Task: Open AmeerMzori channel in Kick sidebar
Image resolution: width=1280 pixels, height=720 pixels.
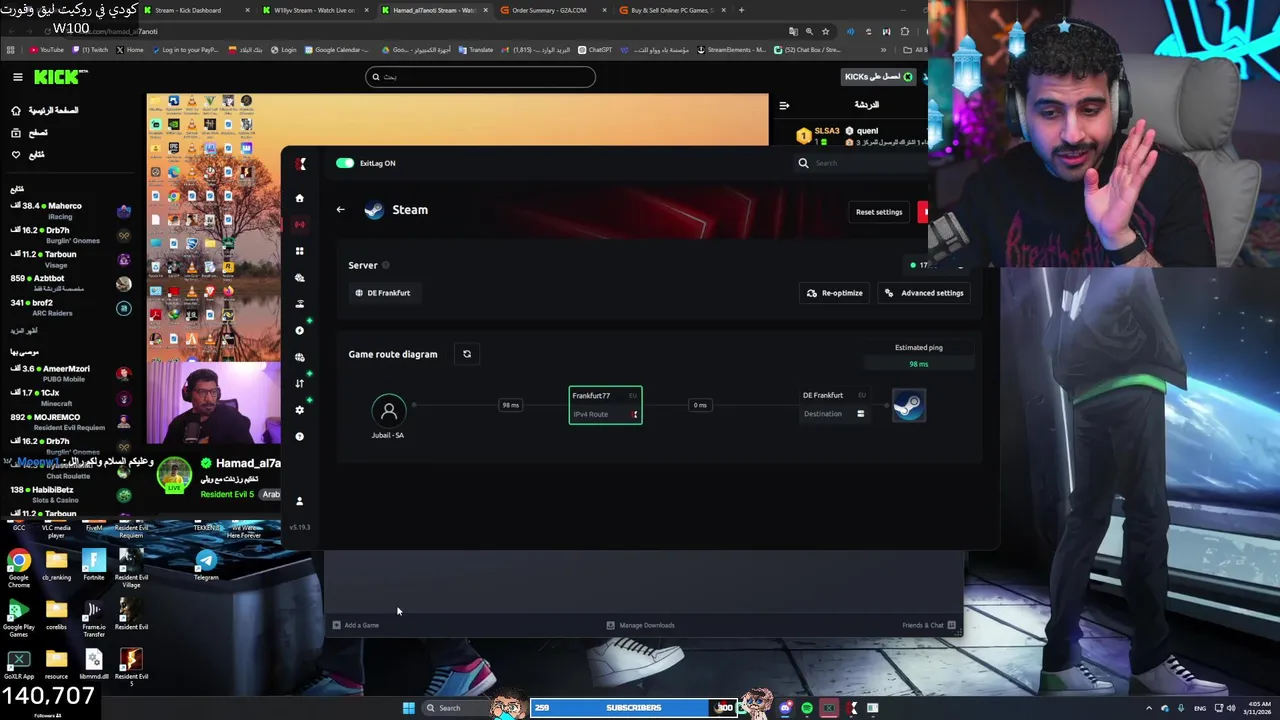Action: pos(70,374)
